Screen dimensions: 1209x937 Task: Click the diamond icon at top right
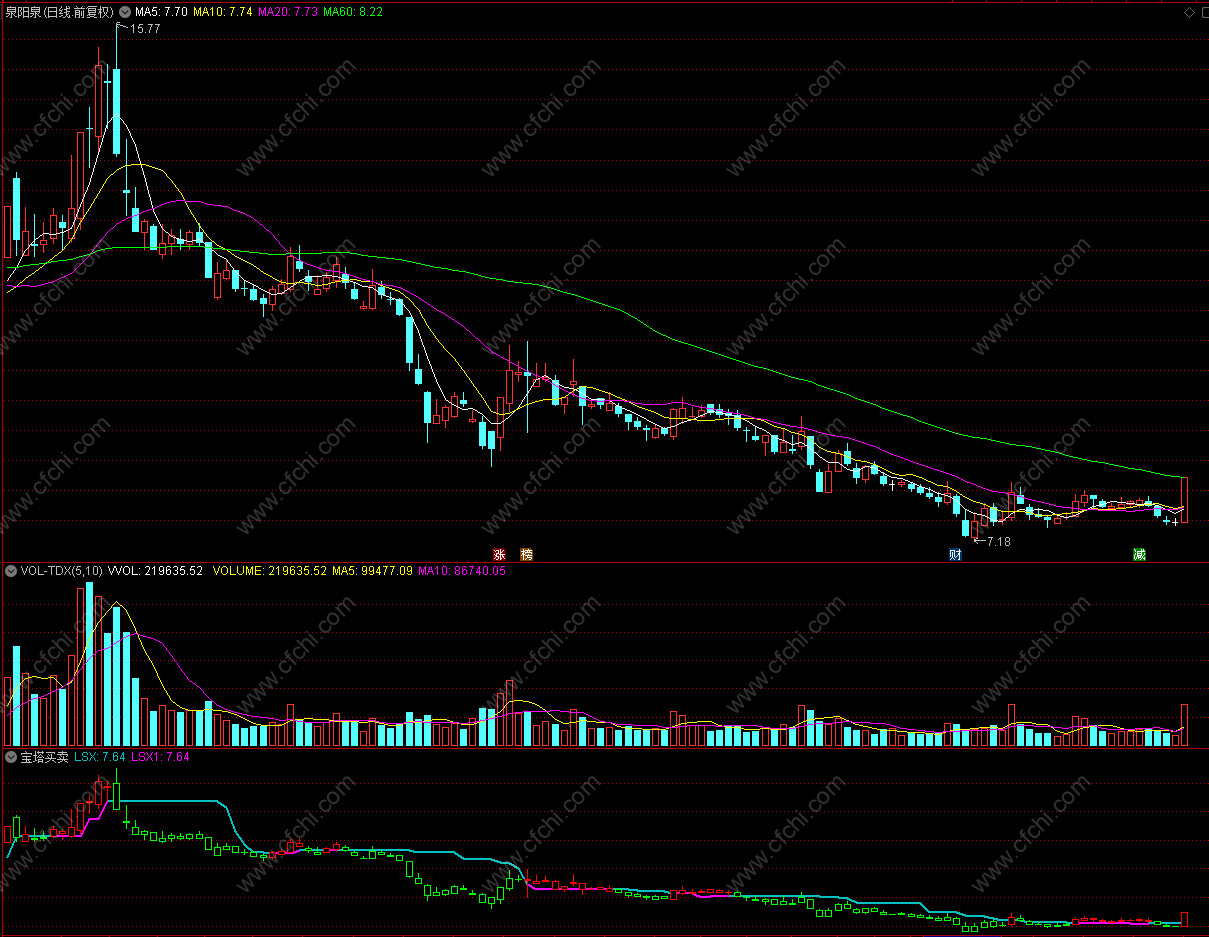click(1188, 12)
